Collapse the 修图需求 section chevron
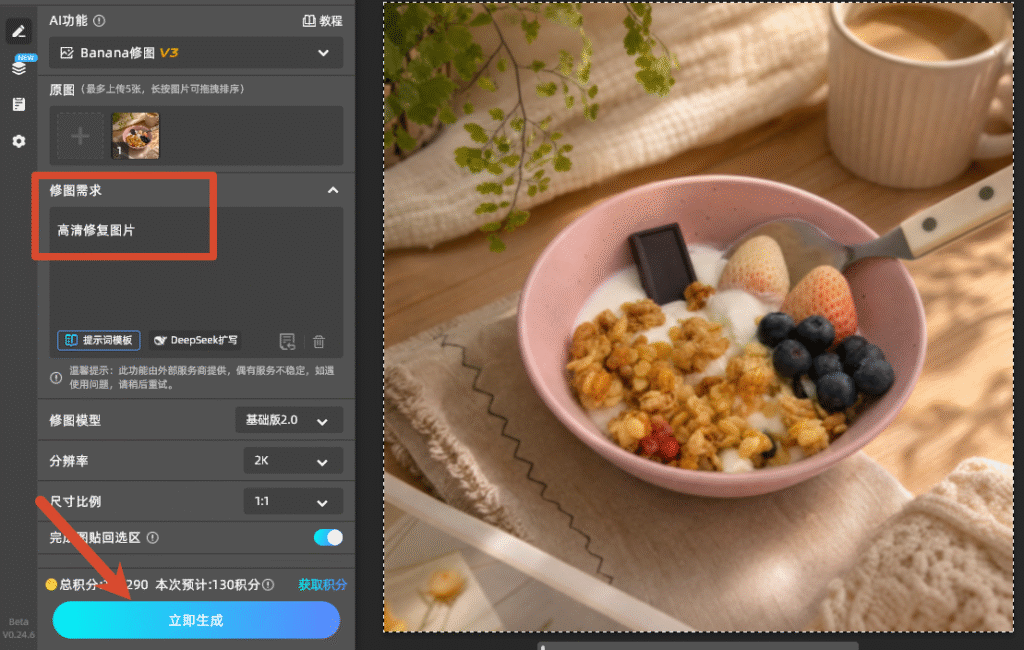The image size is (1024, 650). [333, 190]
